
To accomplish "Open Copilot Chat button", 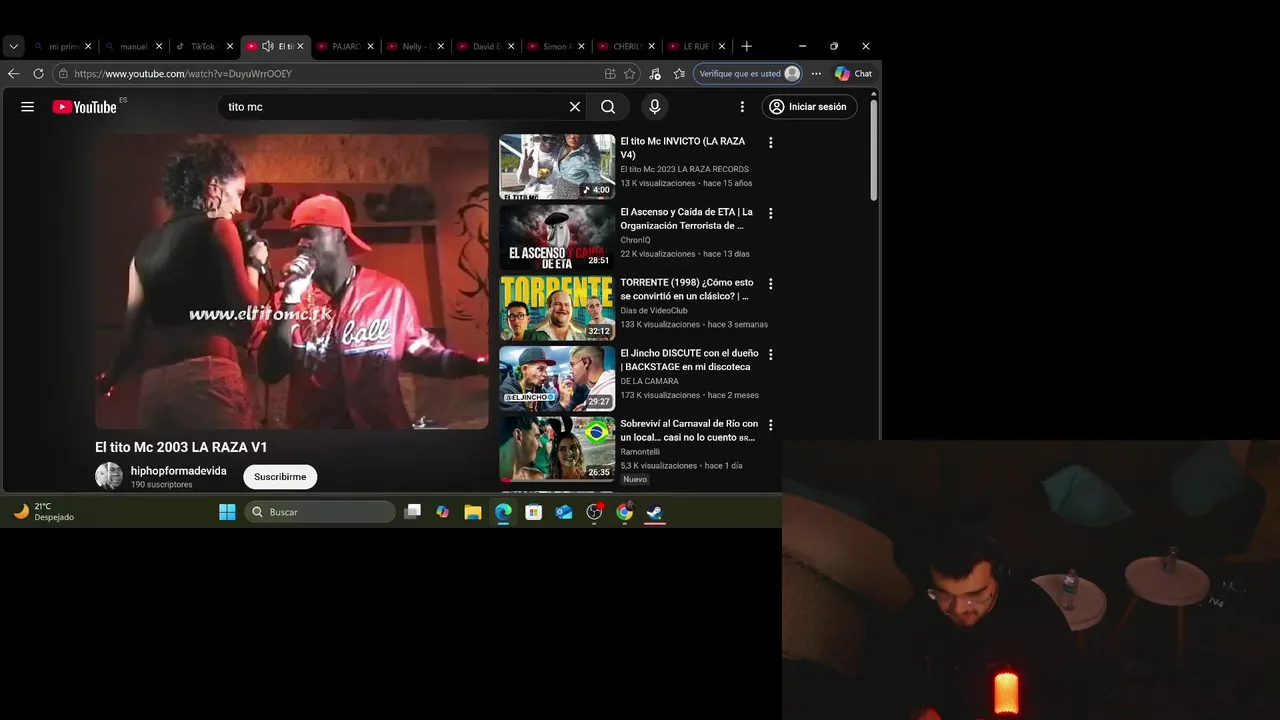I will point(853,74).
